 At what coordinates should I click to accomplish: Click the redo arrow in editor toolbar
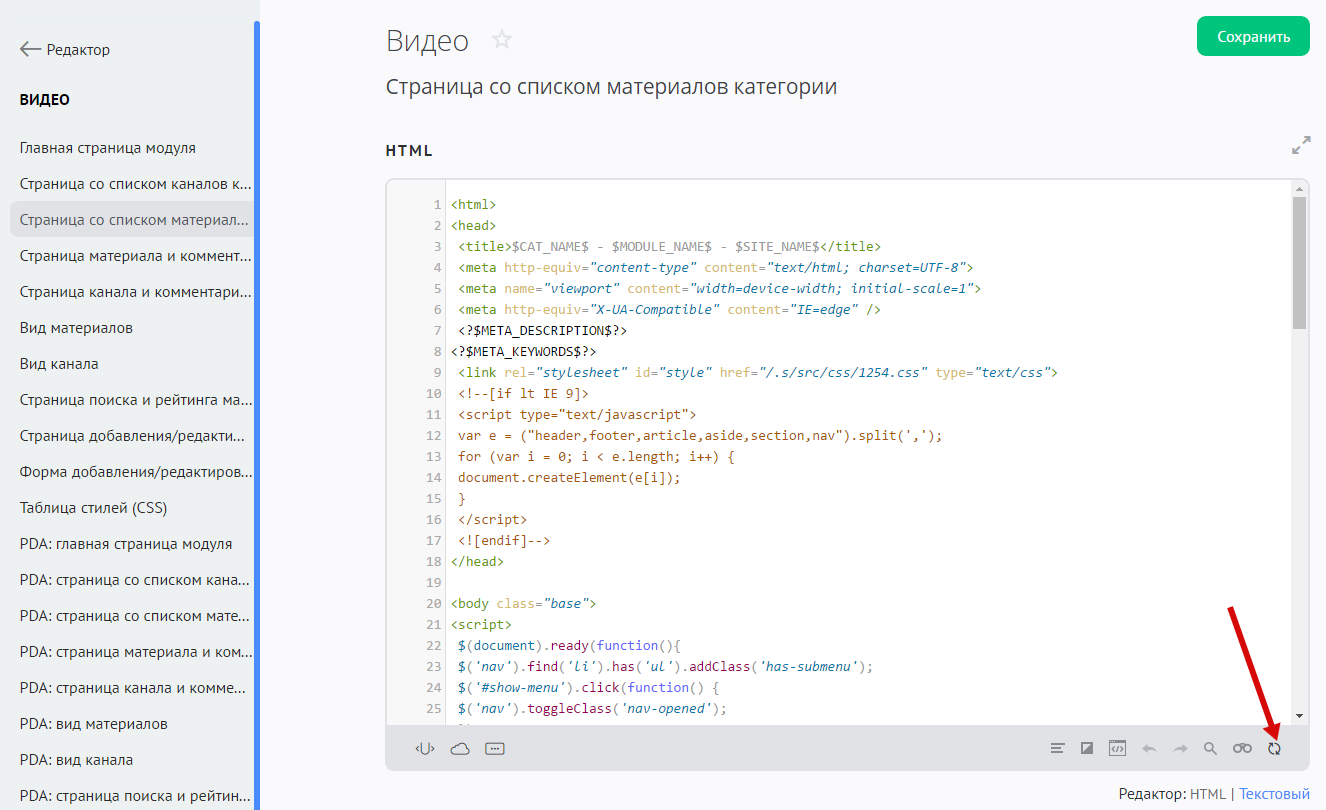(x=1180, y=748)
